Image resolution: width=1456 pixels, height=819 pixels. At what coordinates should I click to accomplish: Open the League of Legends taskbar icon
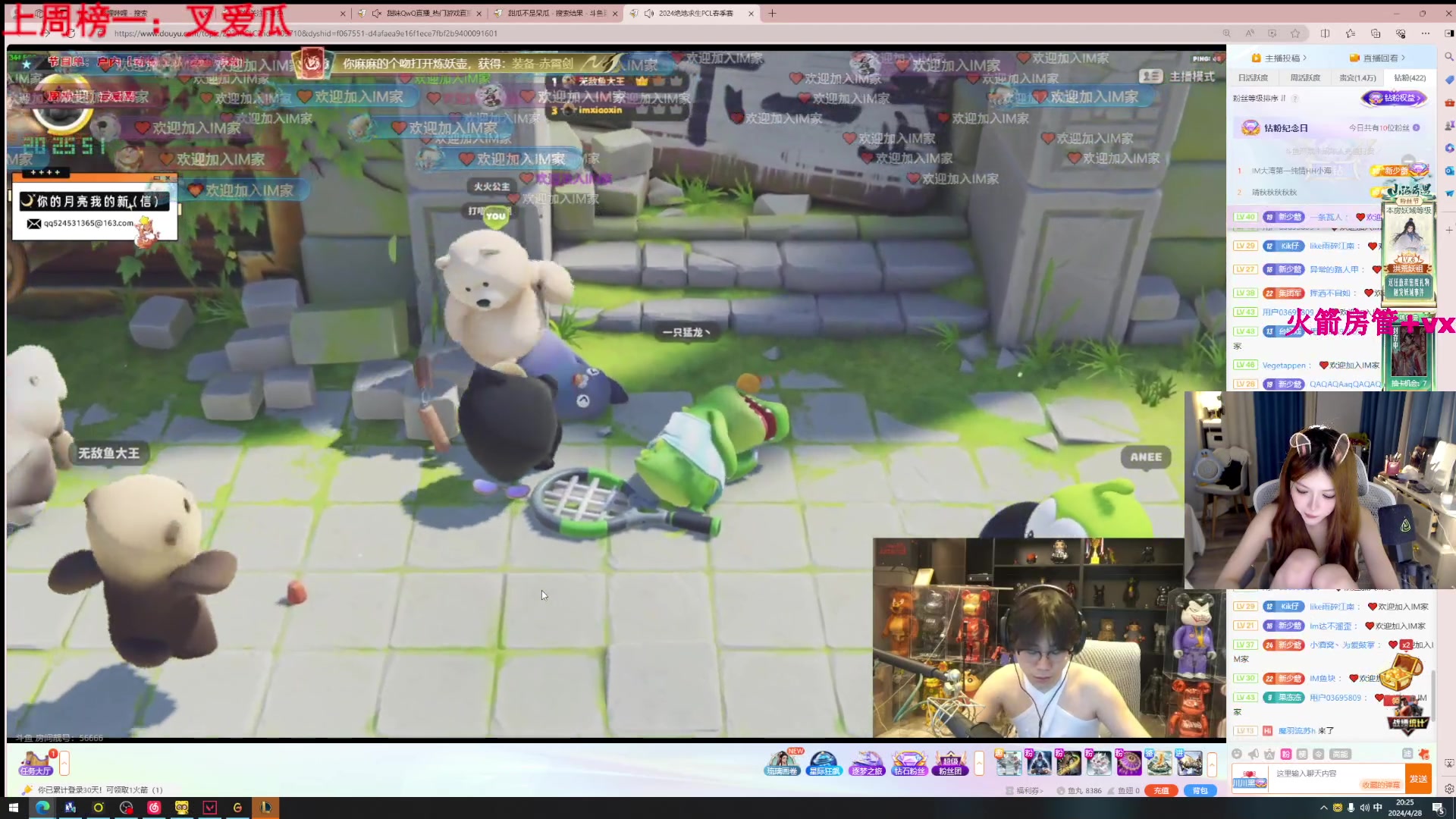click(265, 808)
